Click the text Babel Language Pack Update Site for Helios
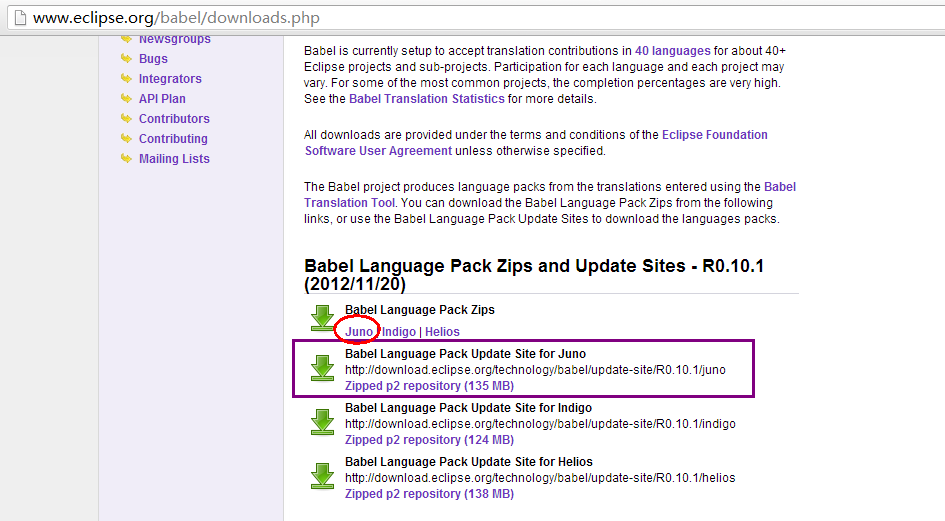Screen dimensions: 945x521 pyautogui.click(x=469, y=462)
